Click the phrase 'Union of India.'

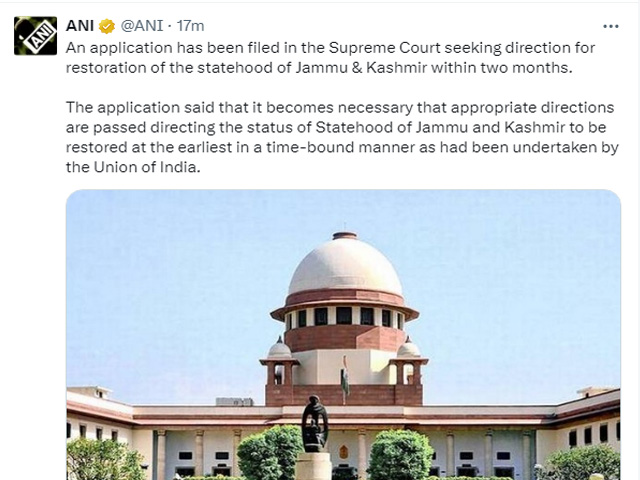[x=147, y=167]
